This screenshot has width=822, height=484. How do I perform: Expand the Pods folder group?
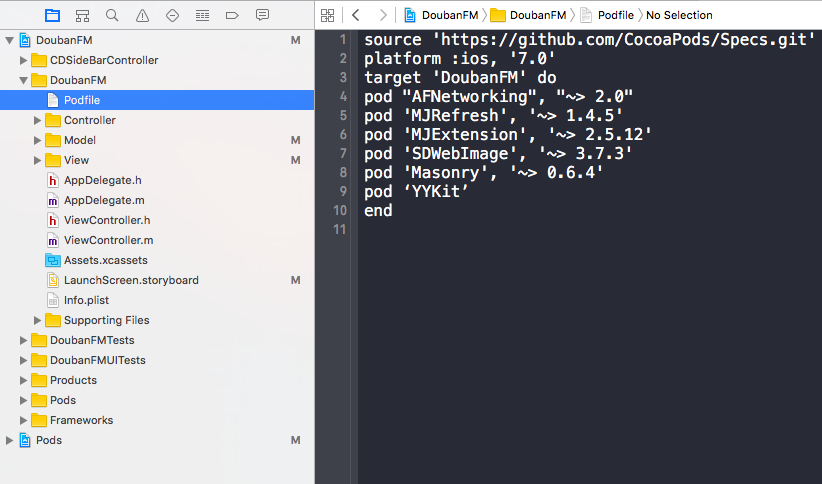tap(23, 400)
